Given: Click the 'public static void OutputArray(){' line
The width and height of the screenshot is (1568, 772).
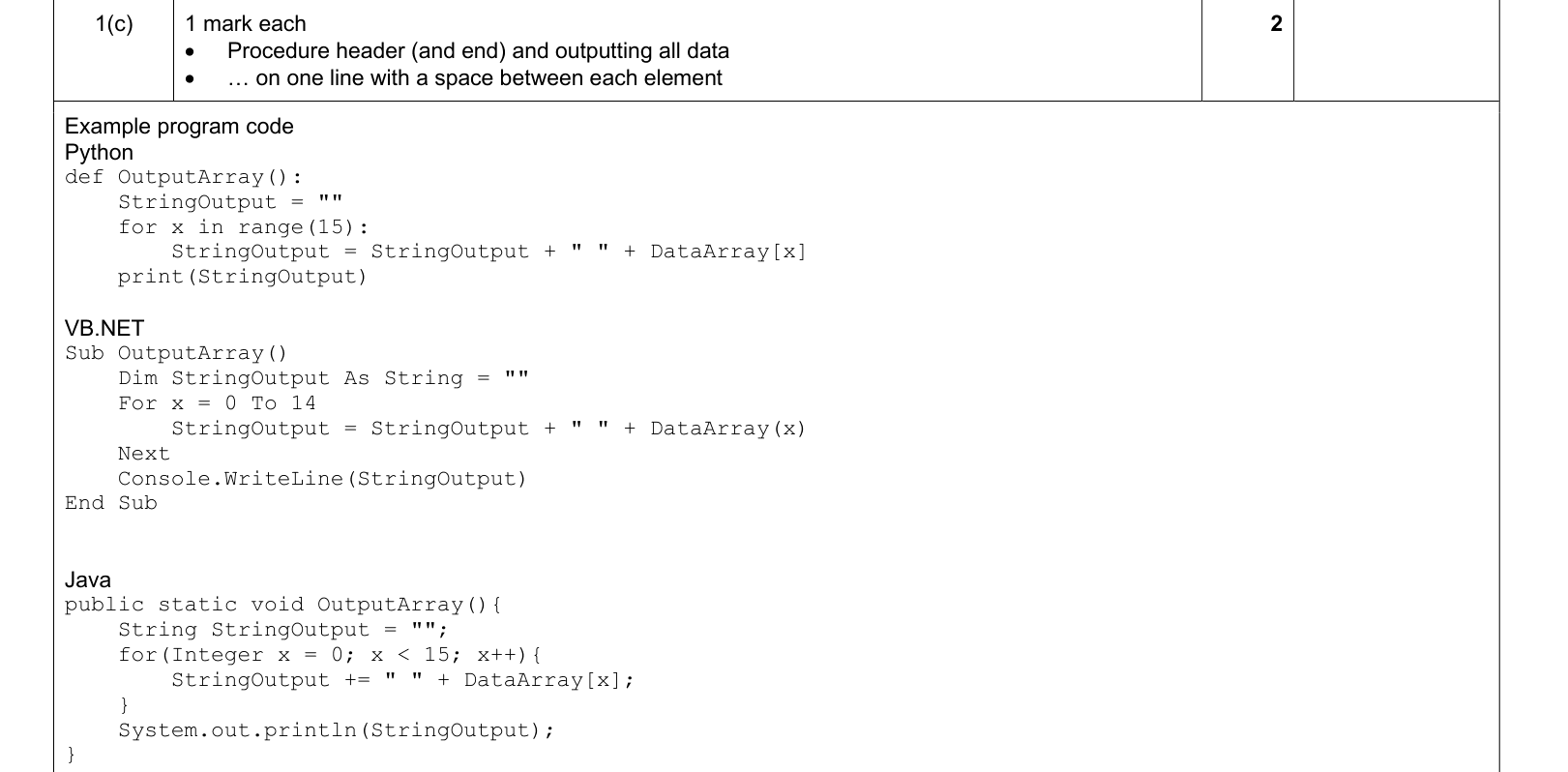Looking at the screenshot, I should pyautogui.click(x=283, y=605).
